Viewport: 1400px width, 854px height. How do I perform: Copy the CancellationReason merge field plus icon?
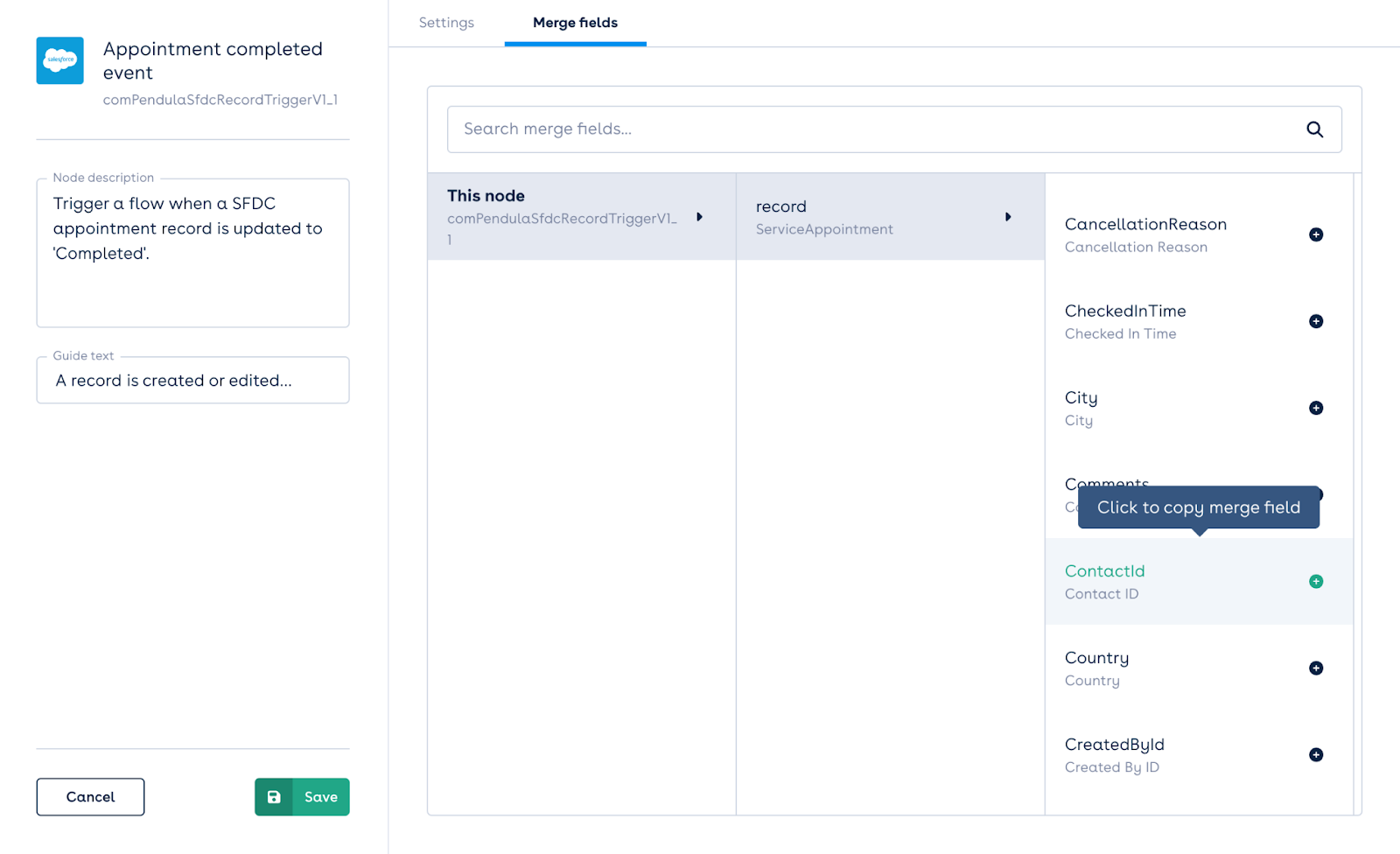tap(1315, 234)
